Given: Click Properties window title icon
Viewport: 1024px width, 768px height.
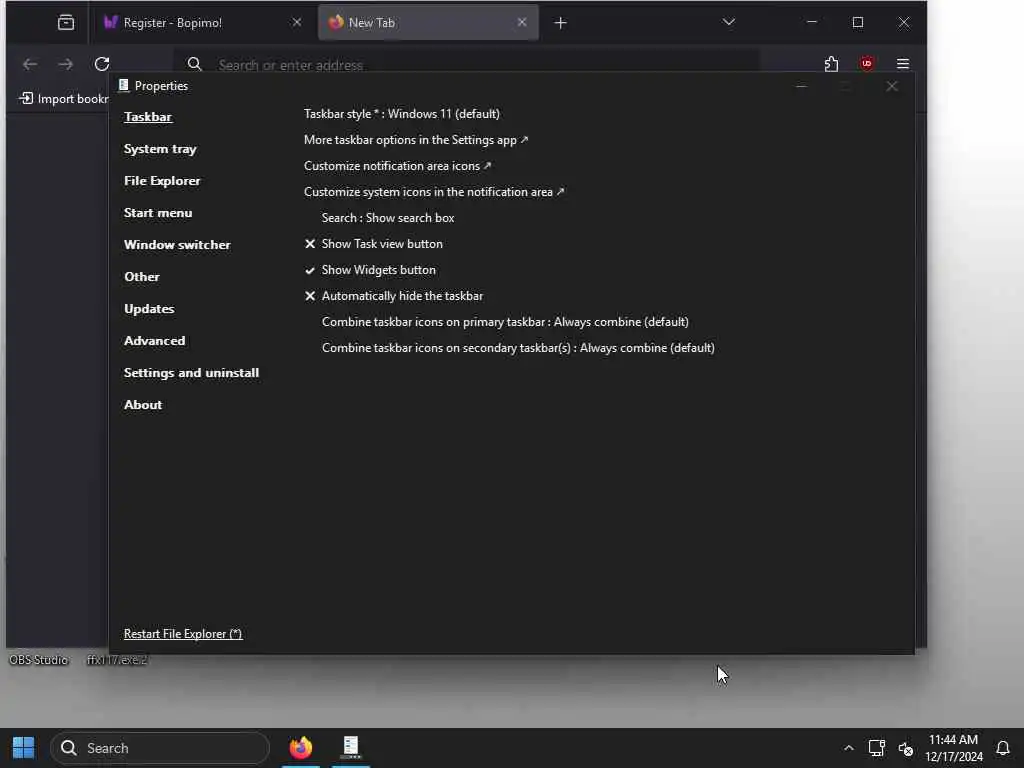Looking at the screenshot, I should point(123,85).
